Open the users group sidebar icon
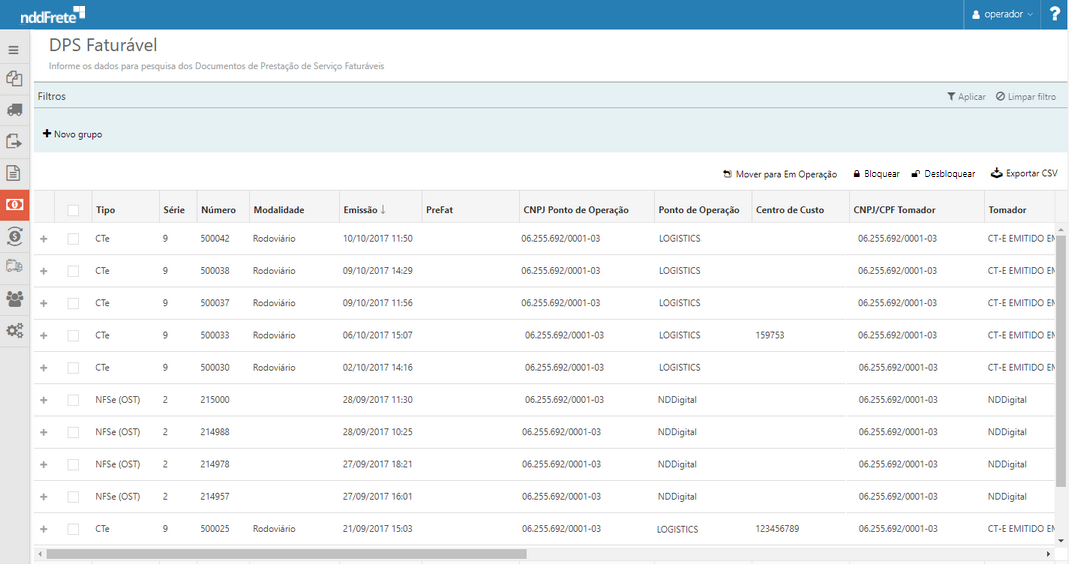1069x565 pixels. (14, 298)
